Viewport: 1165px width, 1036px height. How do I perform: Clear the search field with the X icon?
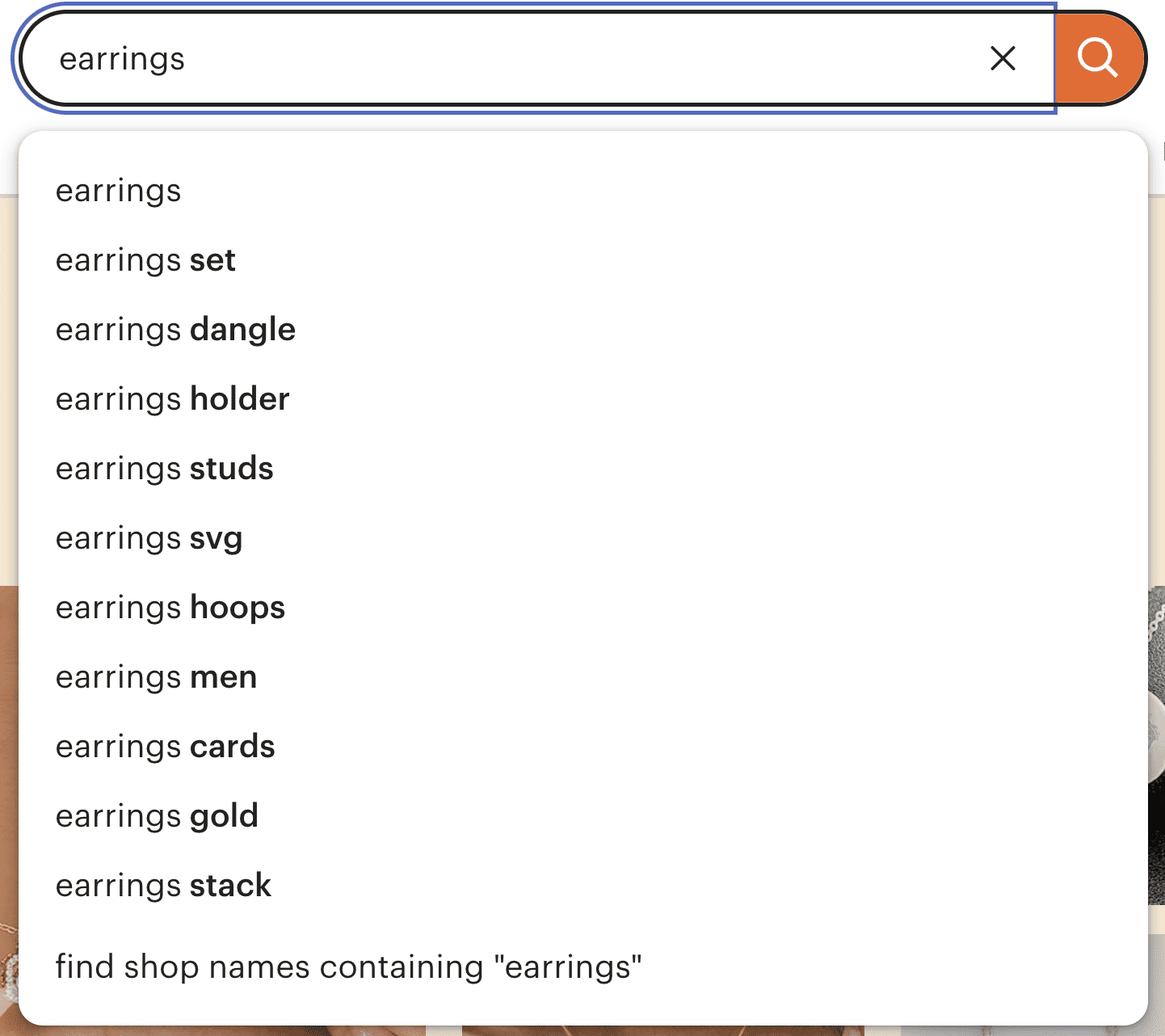pos(1003,58)
